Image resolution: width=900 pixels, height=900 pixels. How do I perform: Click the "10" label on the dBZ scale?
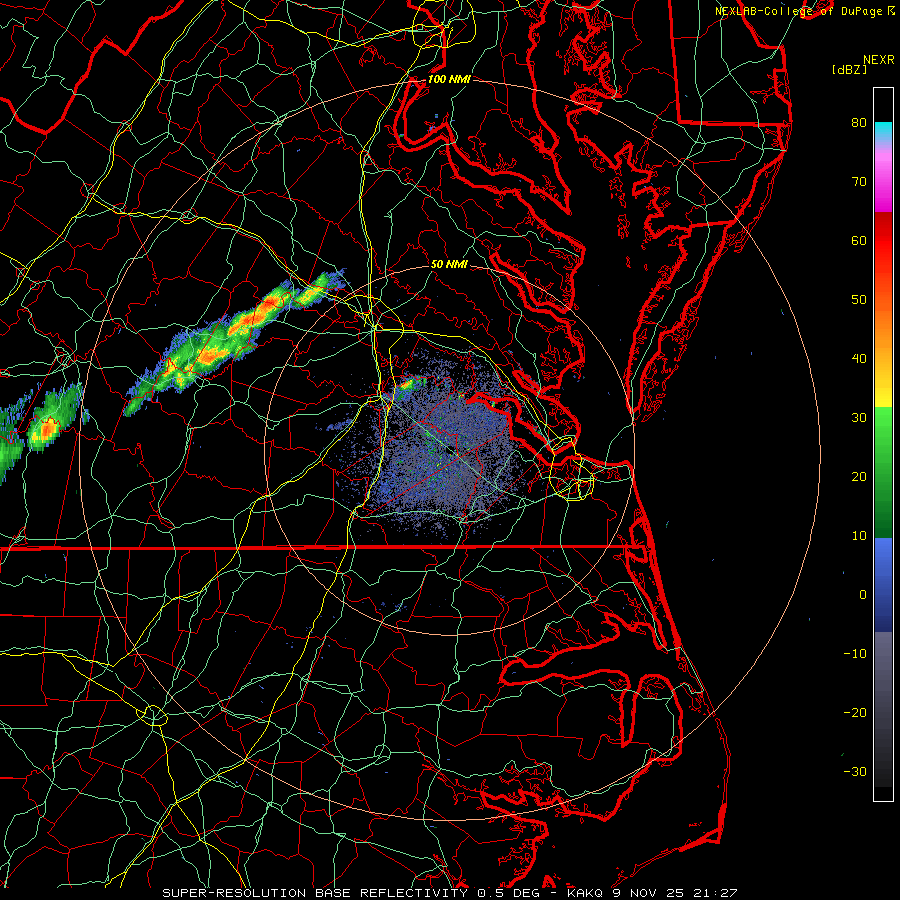859,536
